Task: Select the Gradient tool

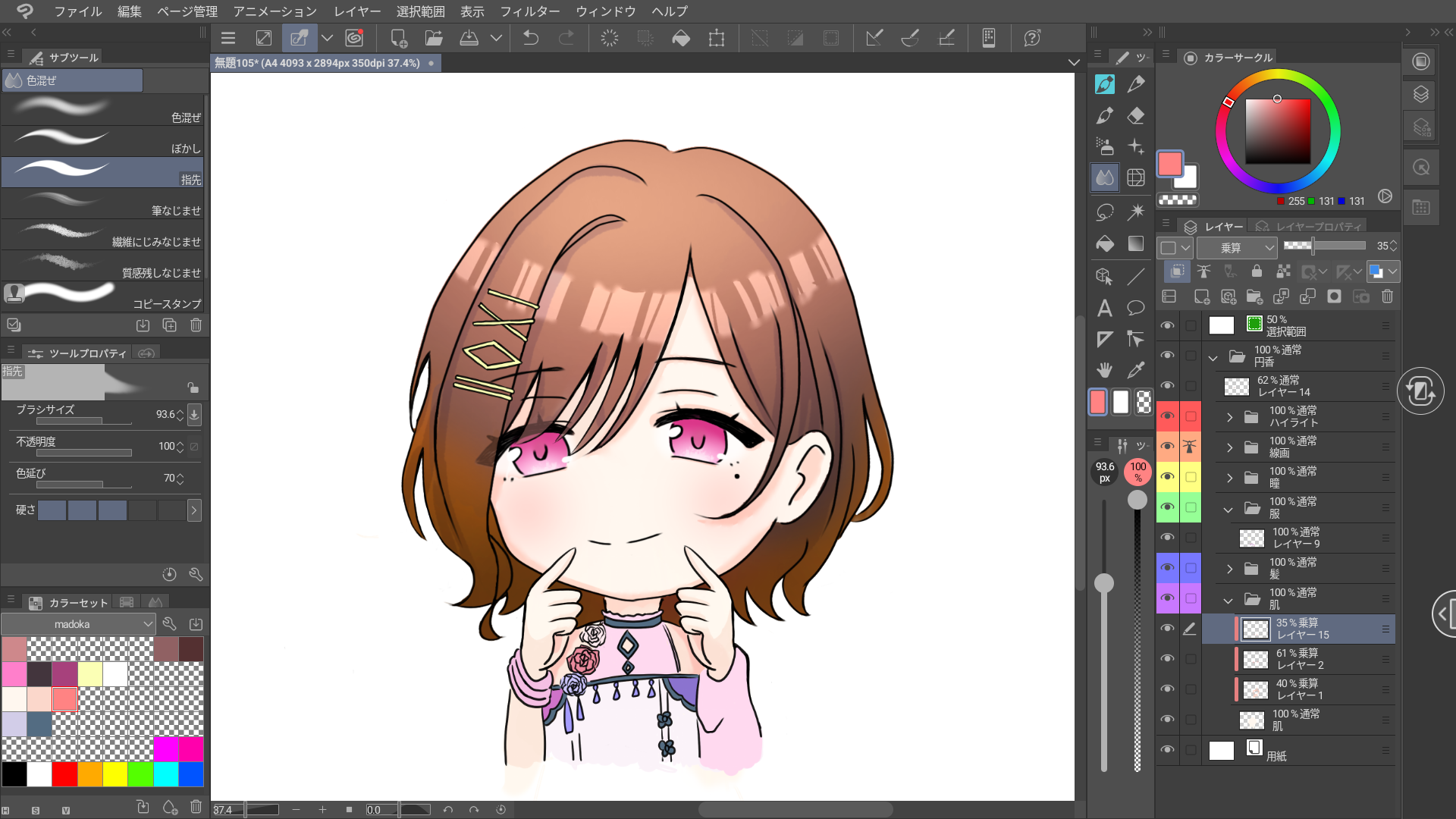Action: pyautogui.click(x=1135, y=243)
